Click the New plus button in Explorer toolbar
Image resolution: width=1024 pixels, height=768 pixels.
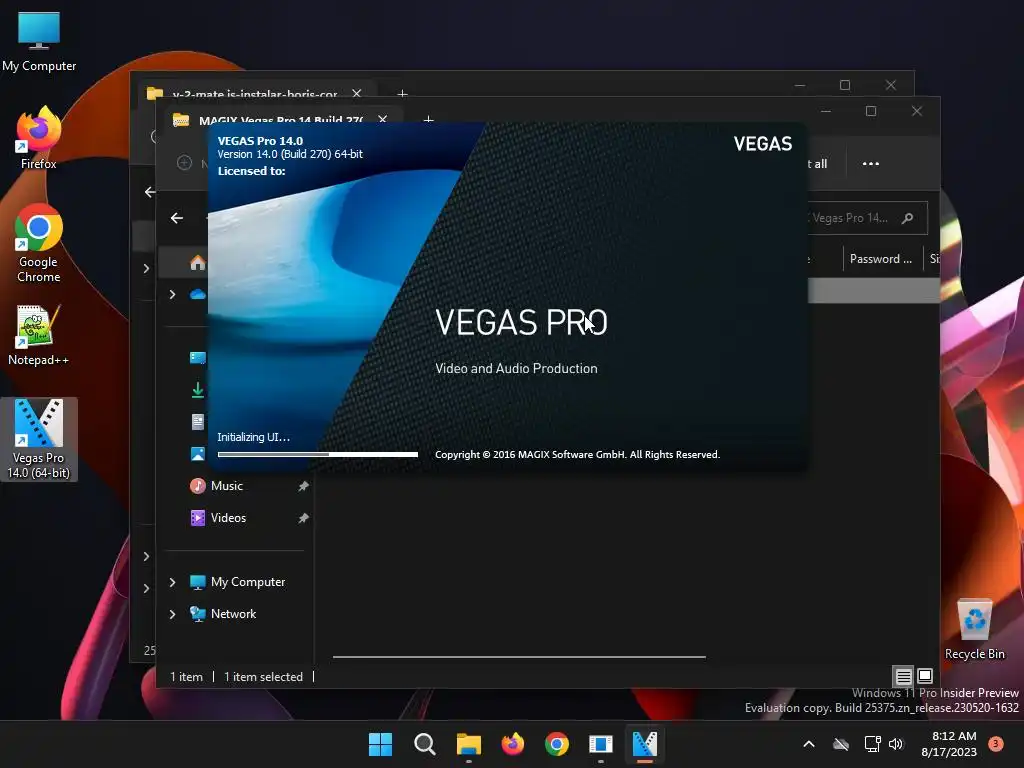[x=185, y=163]
